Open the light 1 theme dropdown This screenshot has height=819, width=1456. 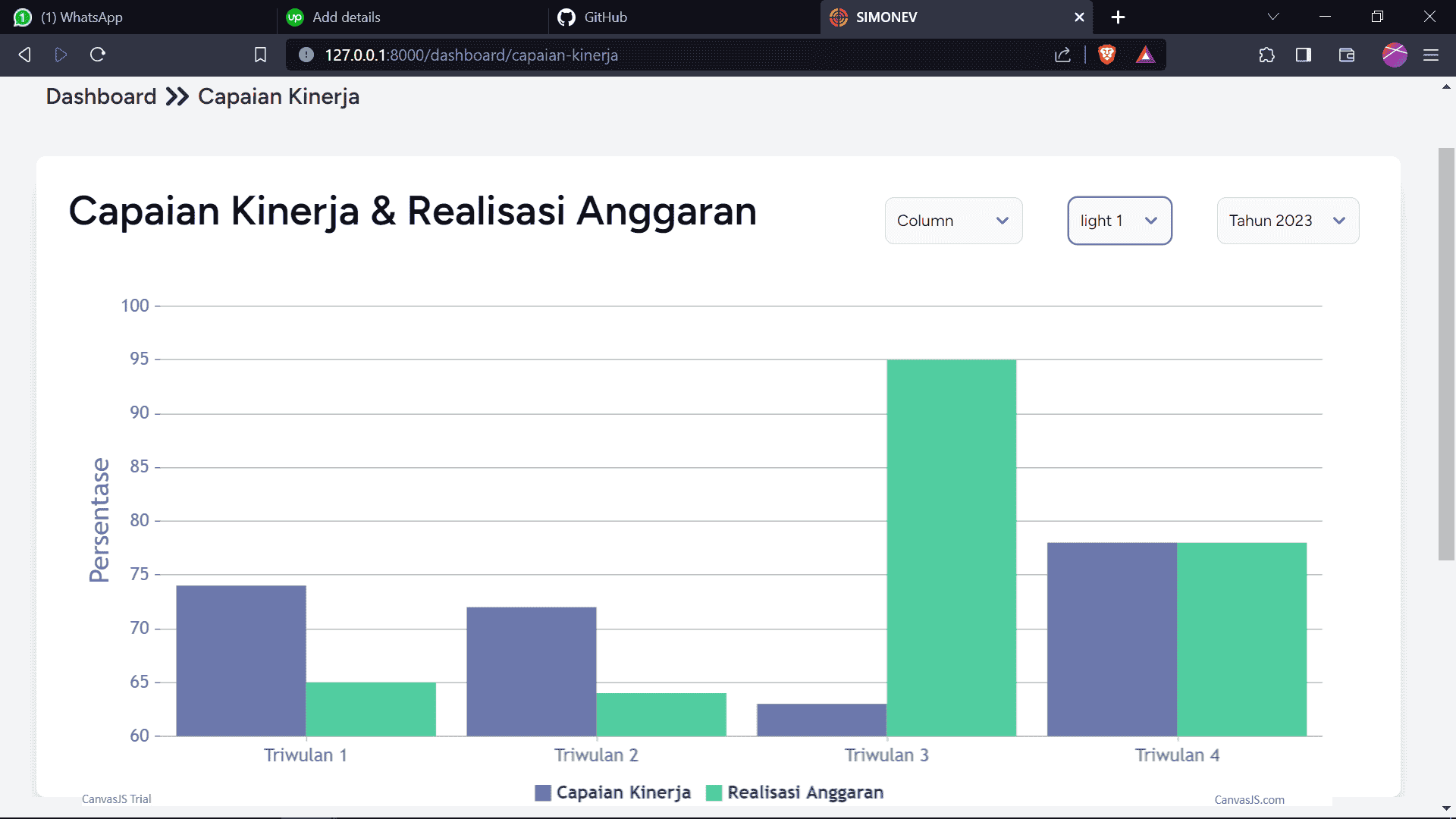point(1119,221)
